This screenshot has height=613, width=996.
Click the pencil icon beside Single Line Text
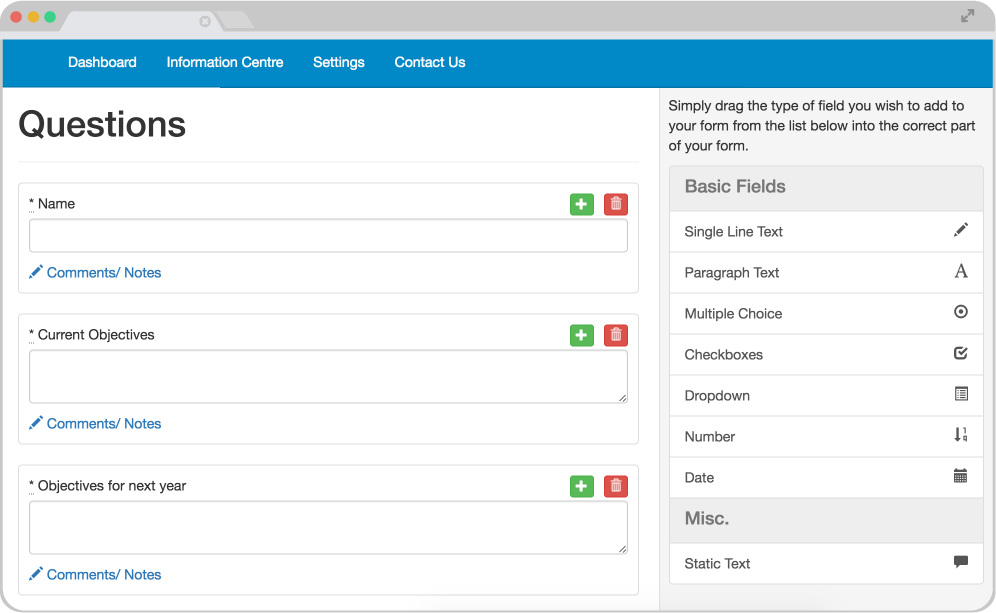[960, 230]
